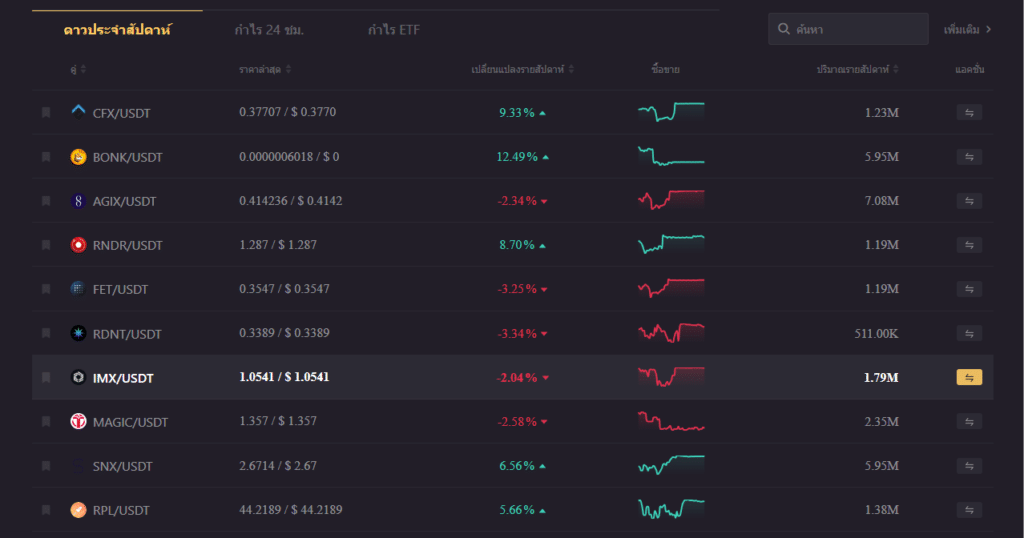1024x538 pixels.
Task: Bookmark the RNDR/USDT pair
Action: 46,245
